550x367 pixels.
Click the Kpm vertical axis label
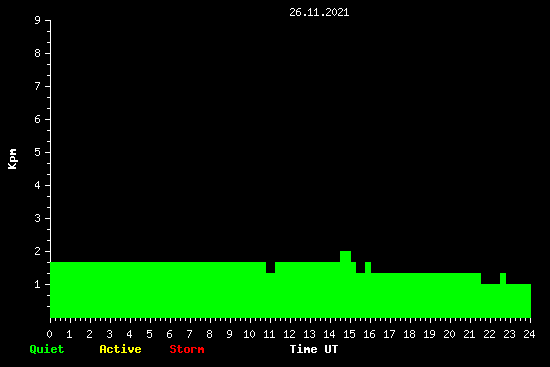[x=12, y=159]
